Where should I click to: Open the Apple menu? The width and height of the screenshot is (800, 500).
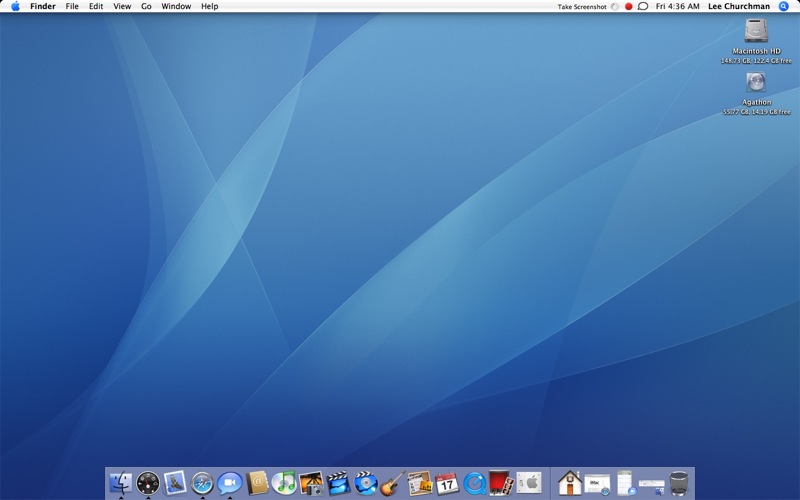pos(15,6)
